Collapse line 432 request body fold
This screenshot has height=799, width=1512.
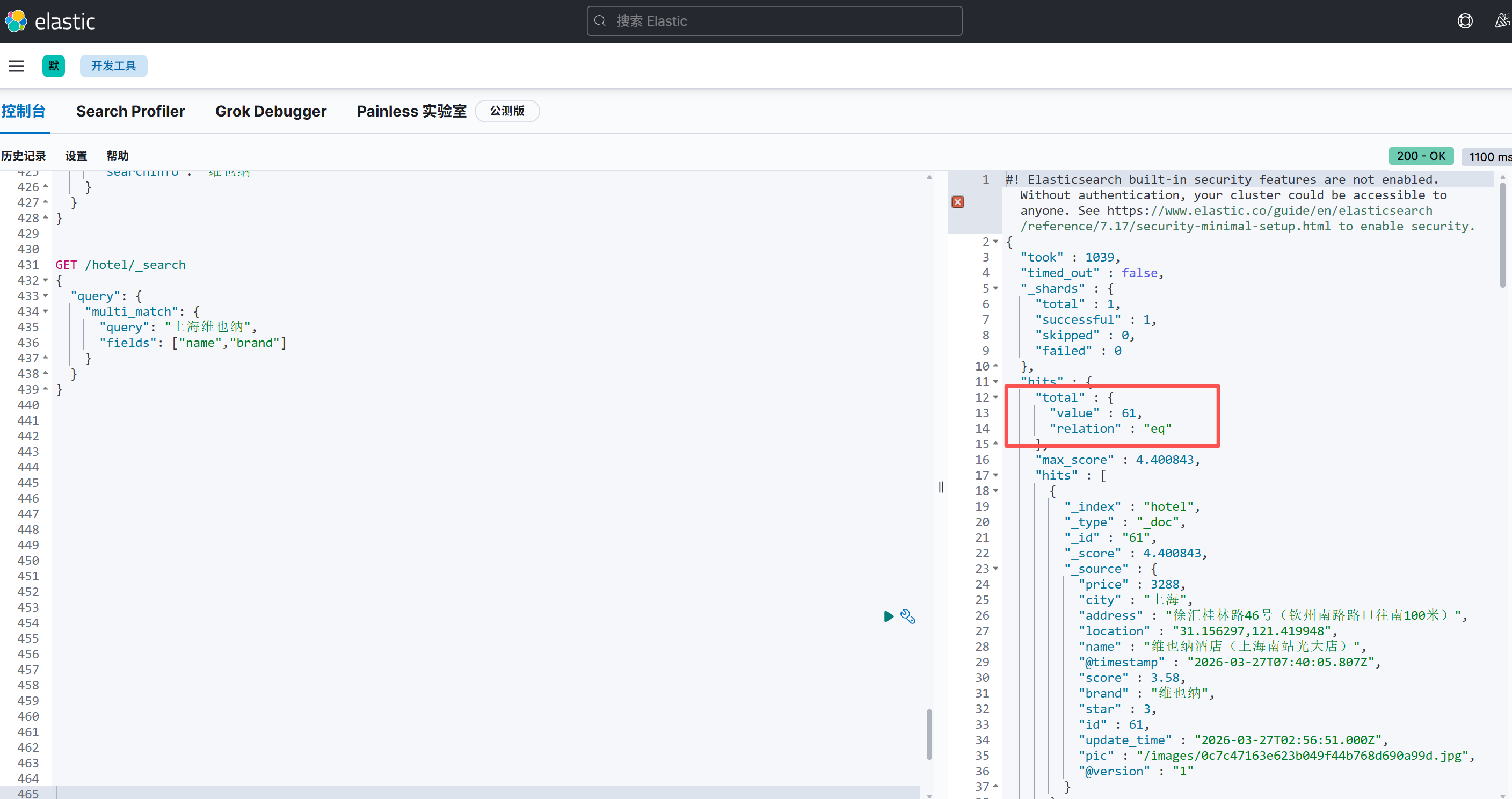pyautogui.click(x=46, y=281)
